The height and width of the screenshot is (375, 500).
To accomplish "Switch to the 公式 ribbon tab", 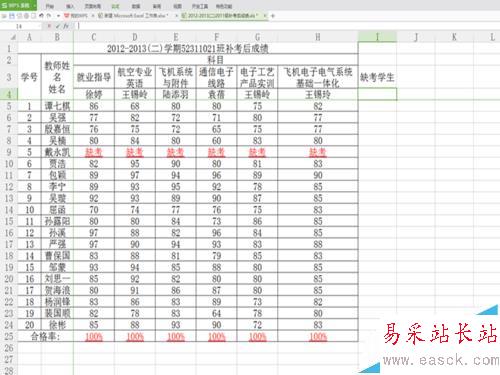I will tap(115, 6).
